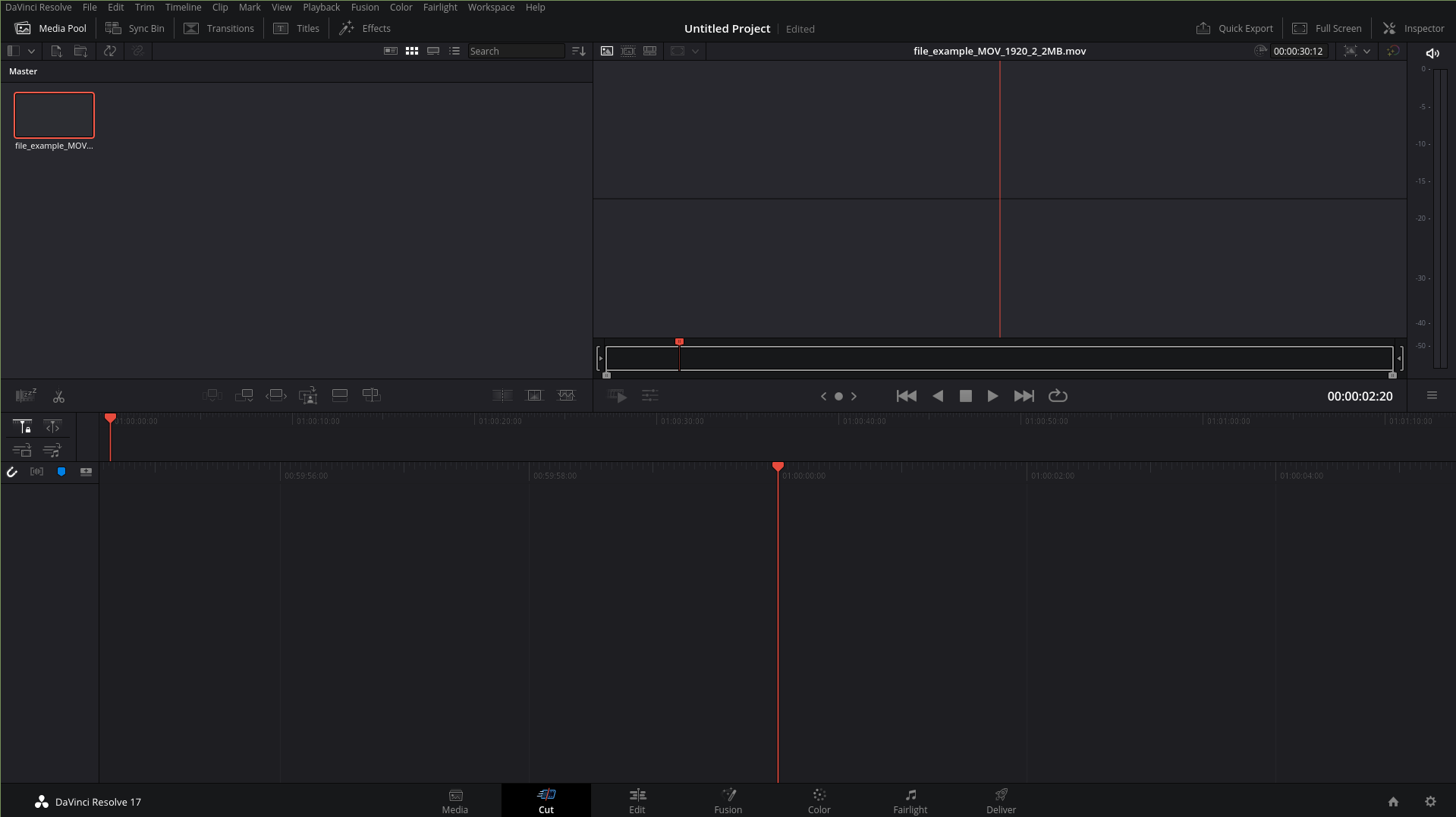The height and width of the screenshot is (817, 1456).
Task: Switch media pool to metadata view
Action: click(391, 51)
